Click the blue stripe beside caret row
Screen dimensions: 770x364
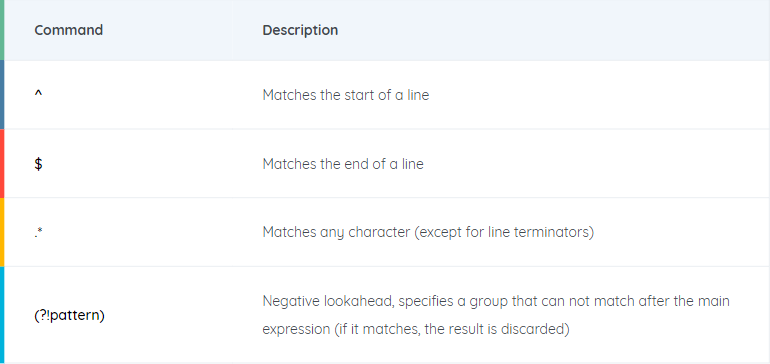[2, 95]
